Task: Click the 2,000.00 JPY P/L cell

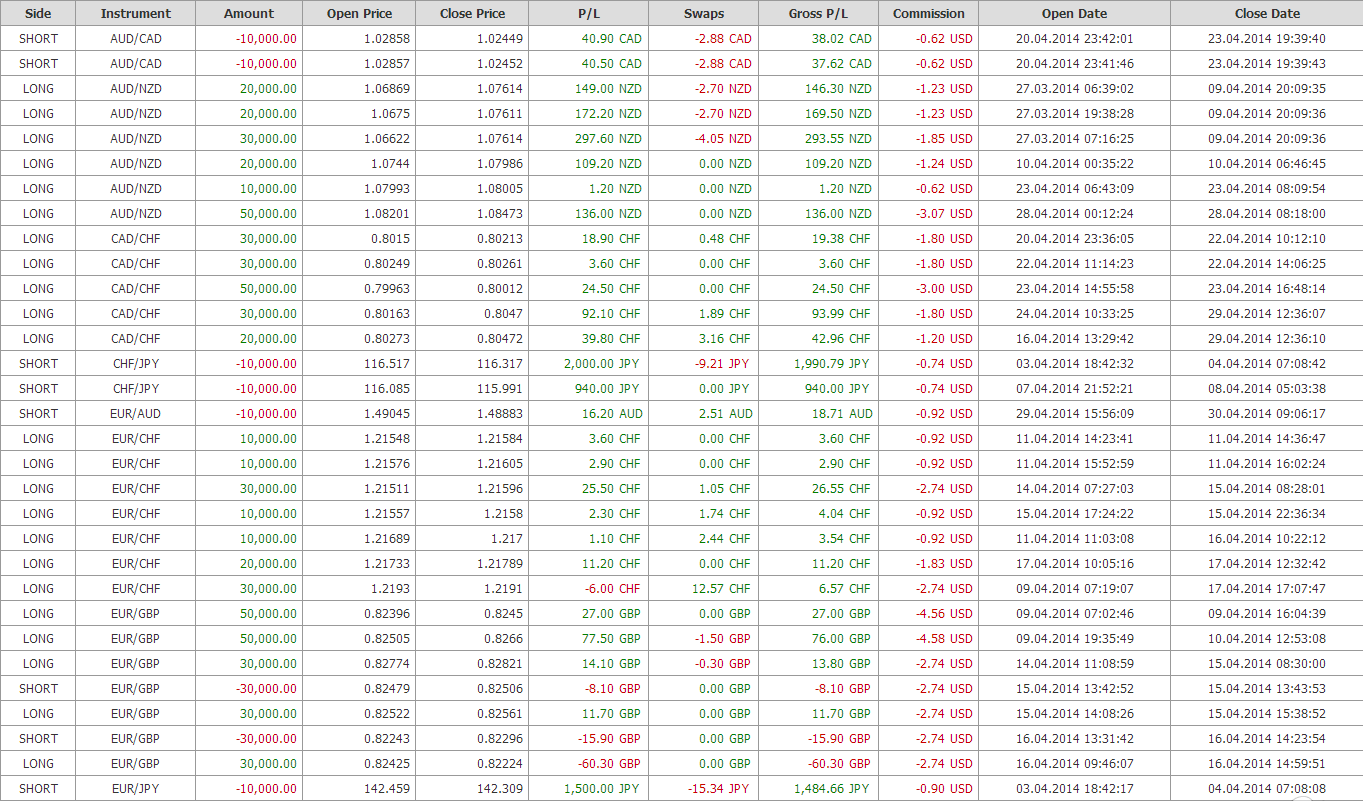Action: point(601,363)
